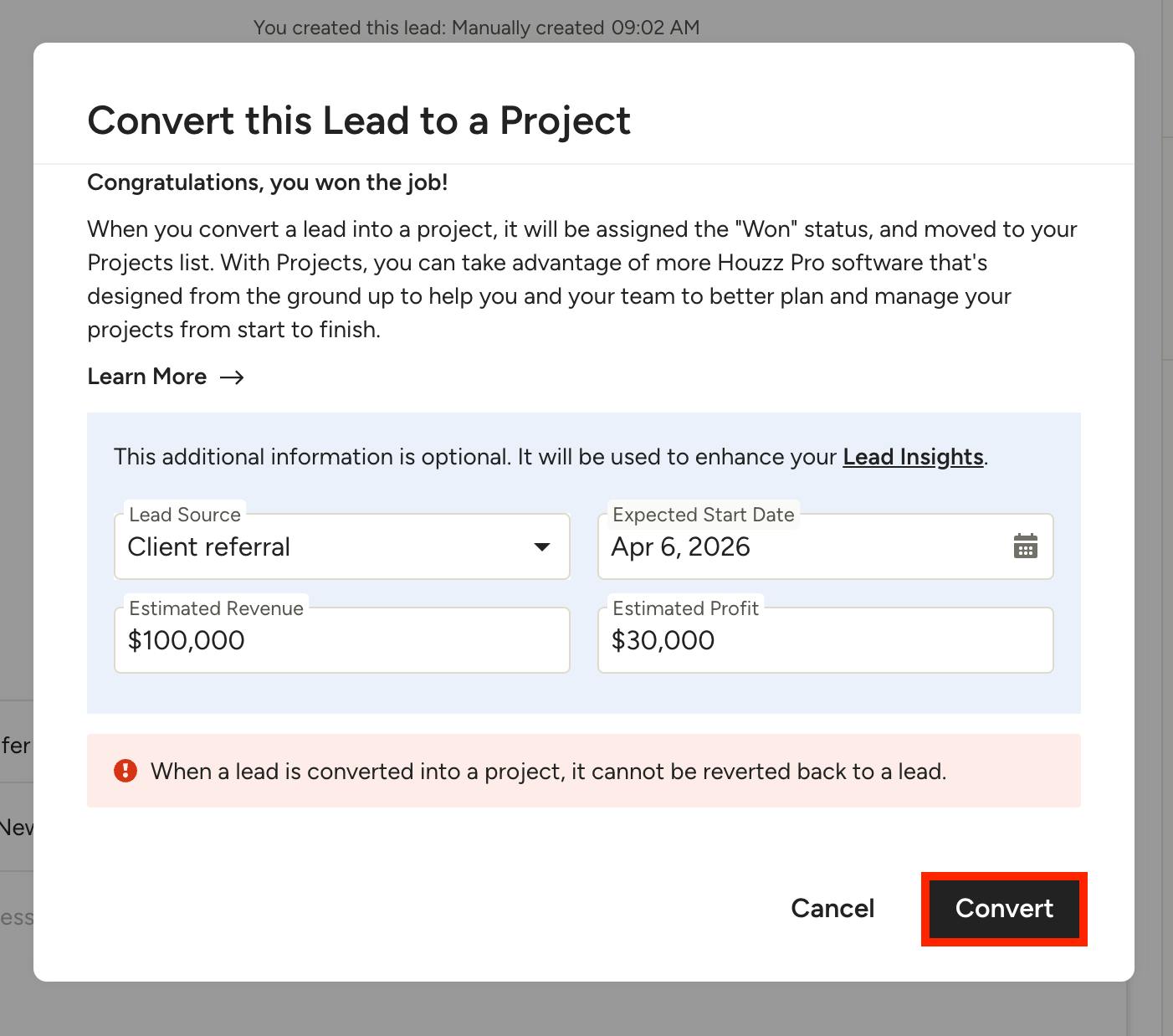Click the arrow icon beside Learn More
Screen dimensions: 1173x1036
[232, 377]
